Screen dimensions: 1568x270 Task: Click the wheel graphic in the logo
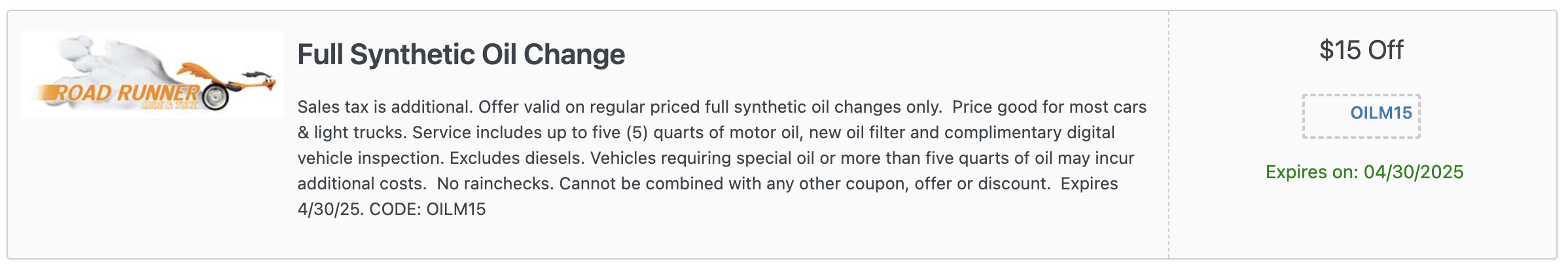click(x=216, y=97)
